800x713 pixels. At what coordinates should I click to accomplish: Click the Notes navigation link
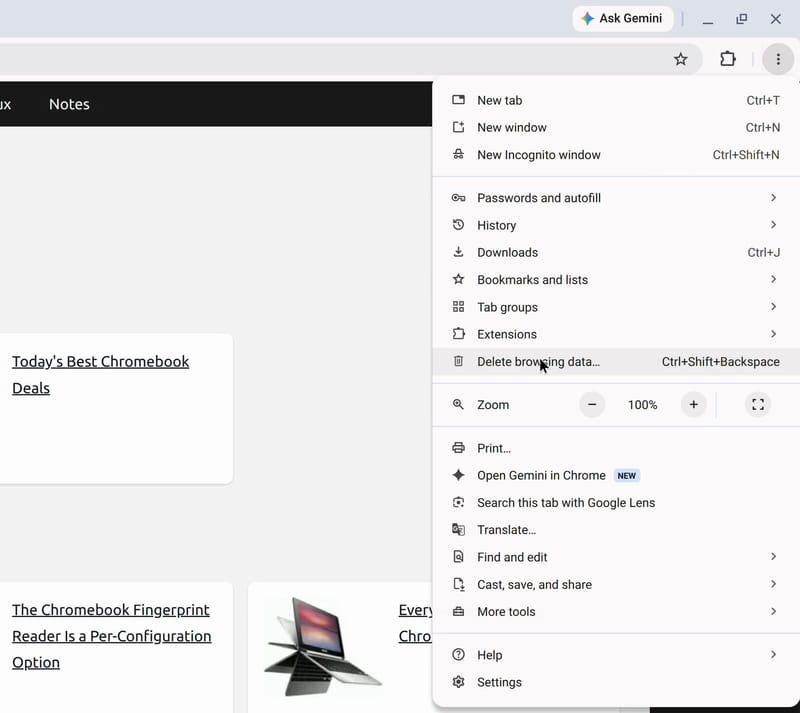click(69, 104)
